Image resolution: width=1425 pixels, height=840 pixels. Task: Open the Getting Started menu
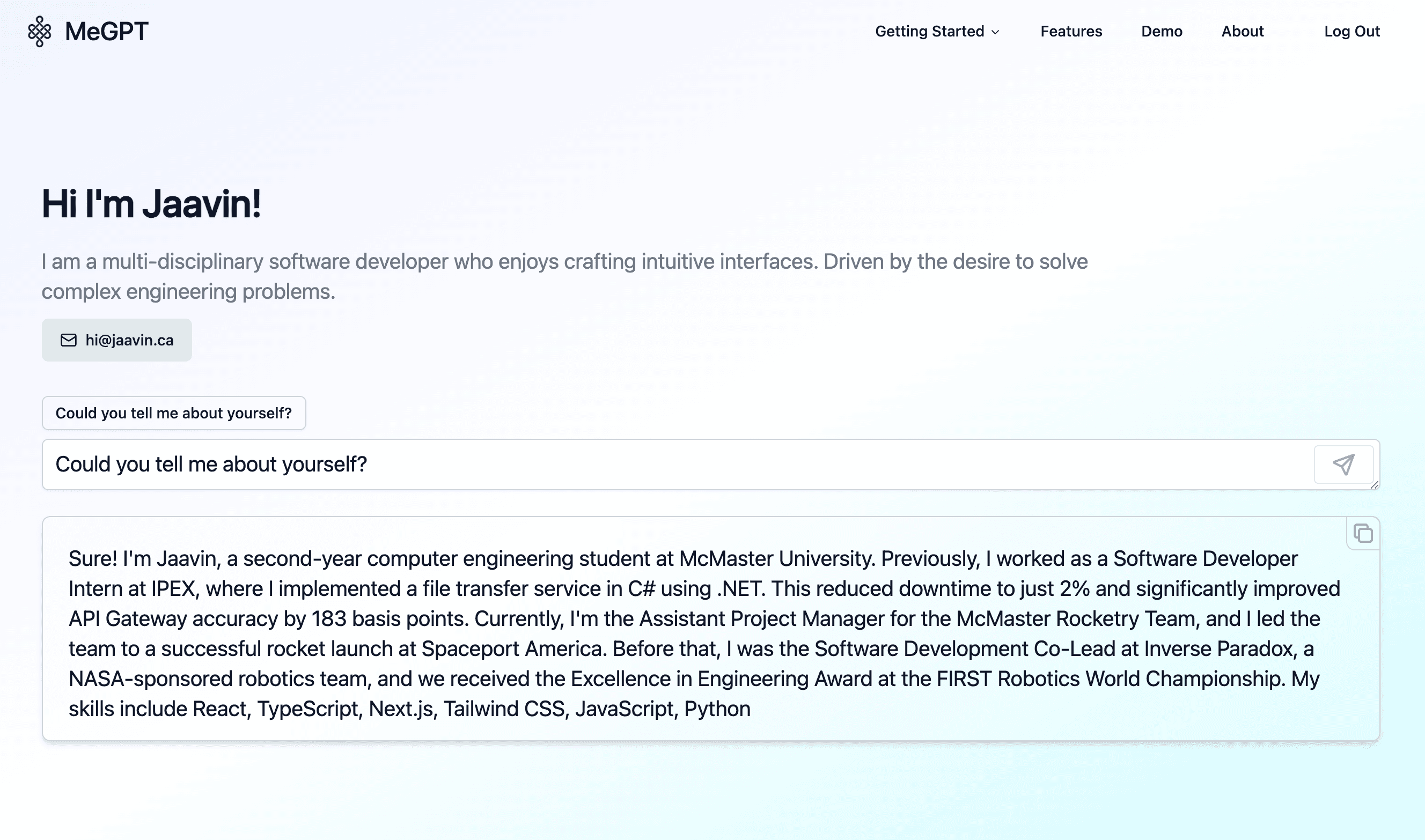(x=929, y=31)
